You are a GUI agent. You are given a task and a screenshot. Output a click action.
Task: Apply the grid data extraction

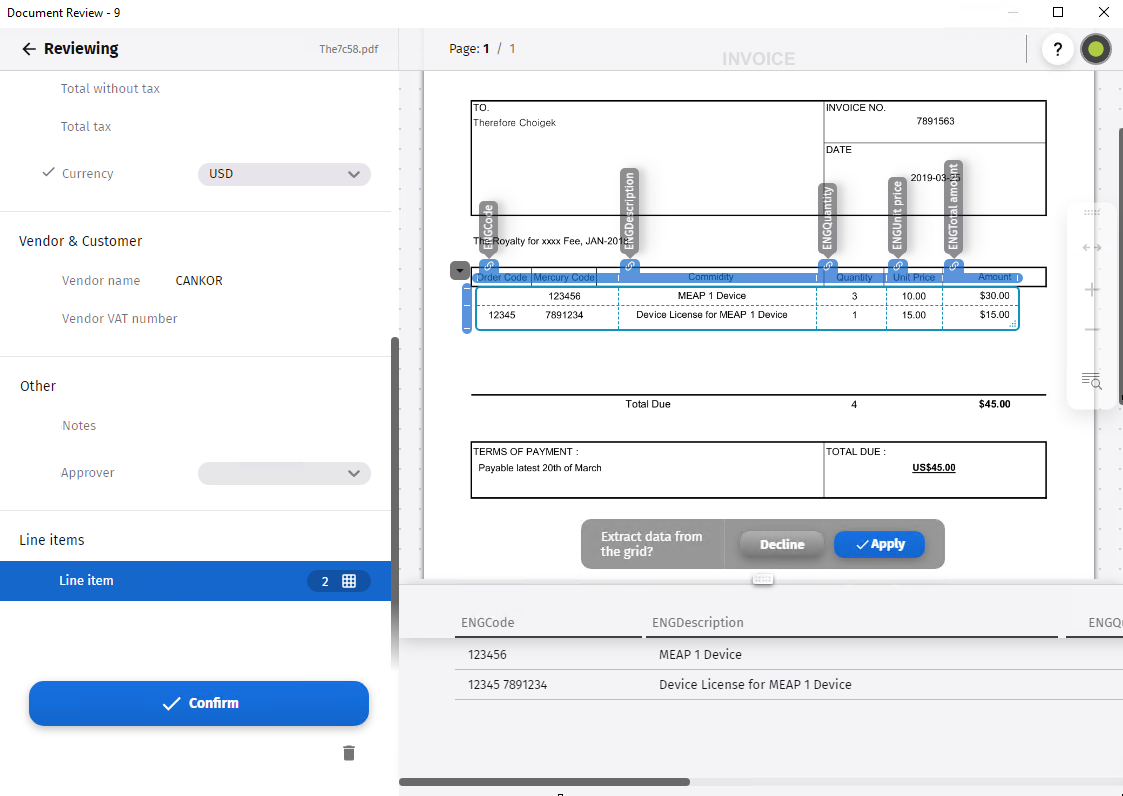(879, 544)
